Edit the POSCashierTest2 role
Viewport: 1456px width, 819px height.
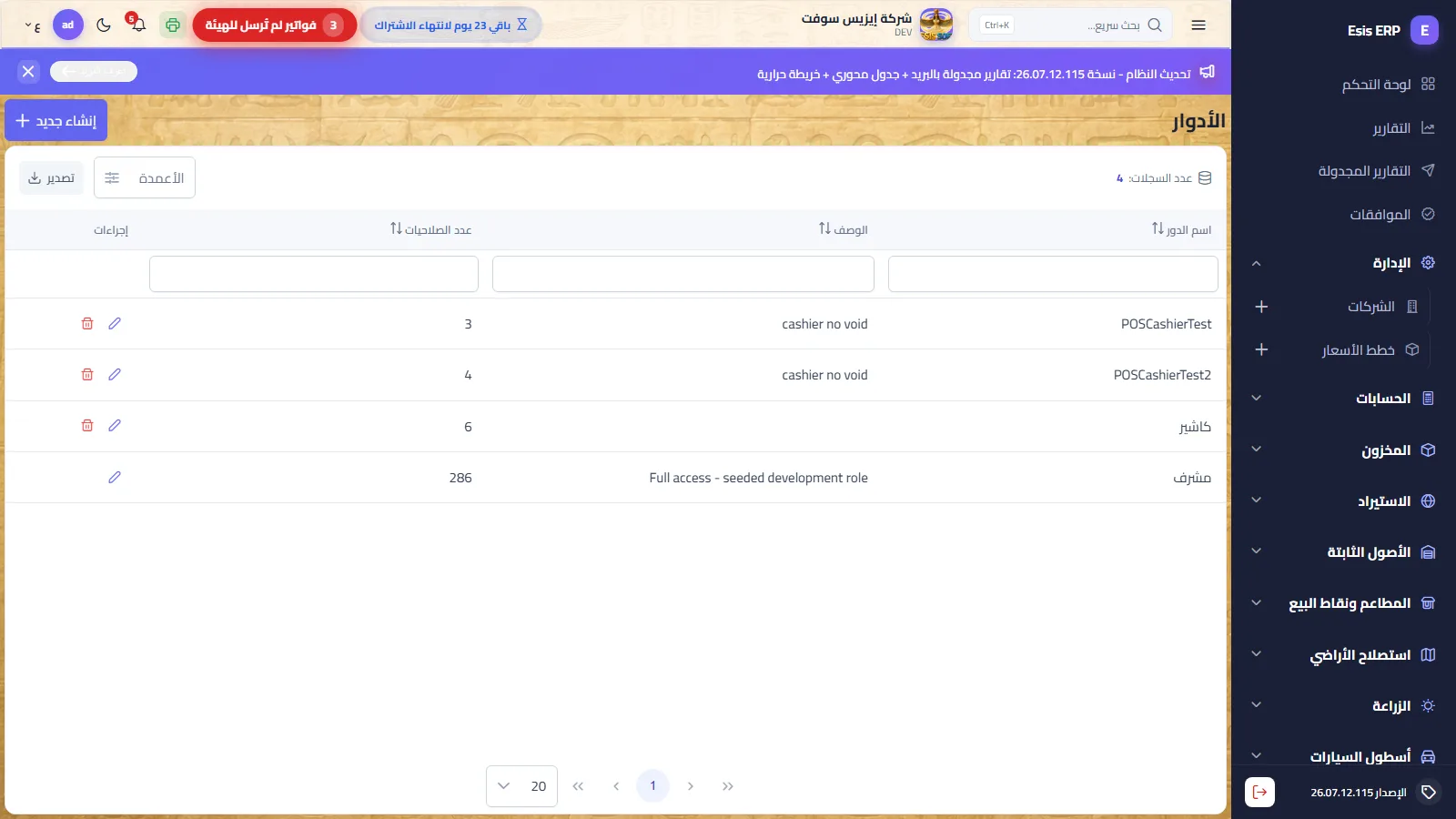[x=115, y=375]
